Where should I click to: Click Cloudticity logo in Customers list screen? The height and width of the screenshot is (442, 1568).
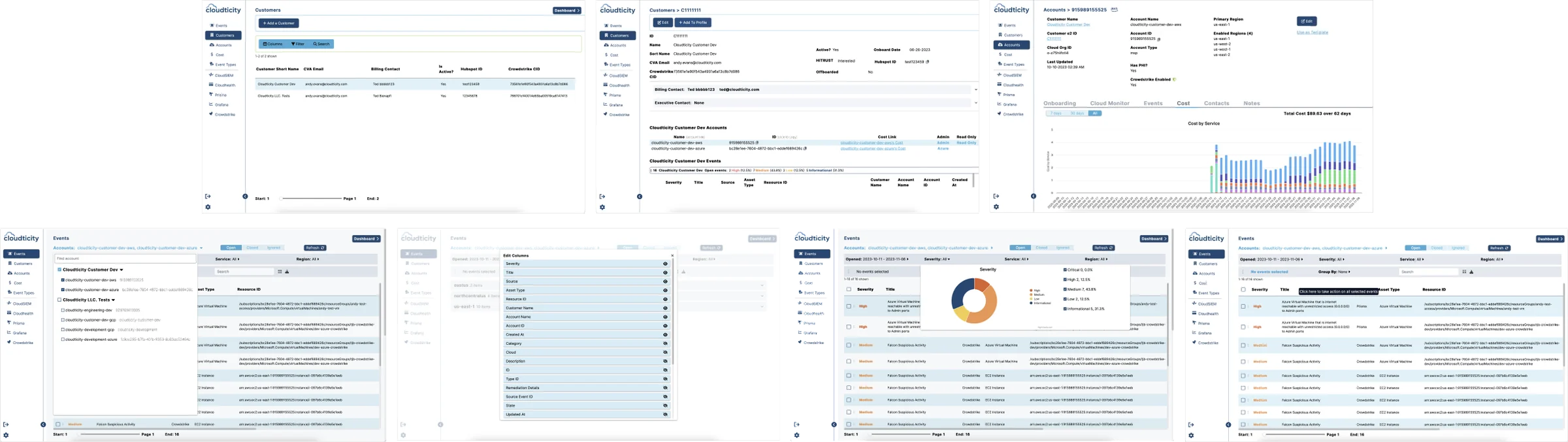click(x=223, y=9)
